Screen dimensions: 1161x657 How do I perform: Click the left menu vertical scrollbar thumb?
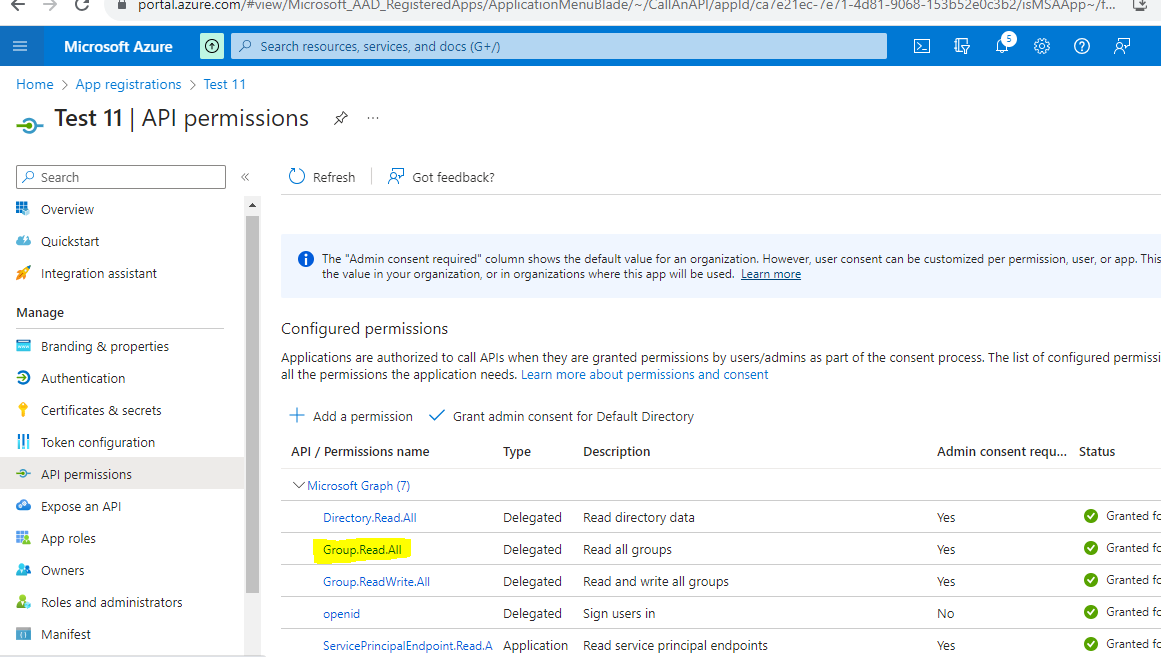pos(252,404)
